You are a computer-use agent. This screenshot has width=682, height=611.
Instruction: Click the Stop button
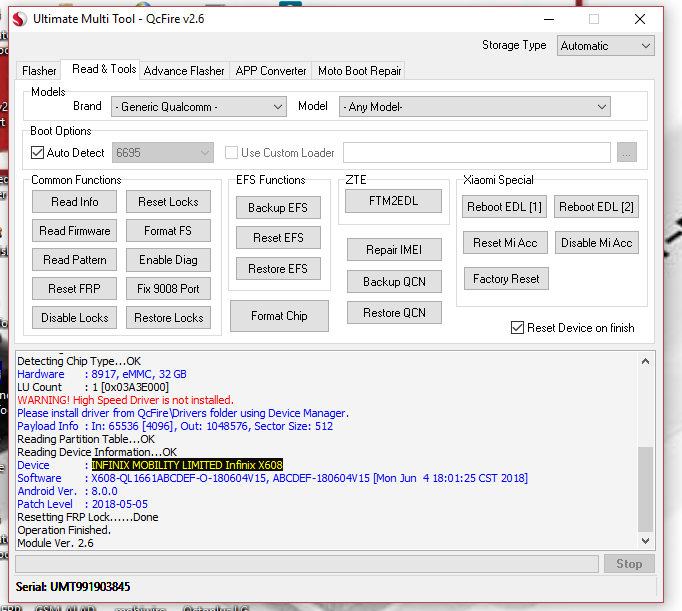(629, 564)
